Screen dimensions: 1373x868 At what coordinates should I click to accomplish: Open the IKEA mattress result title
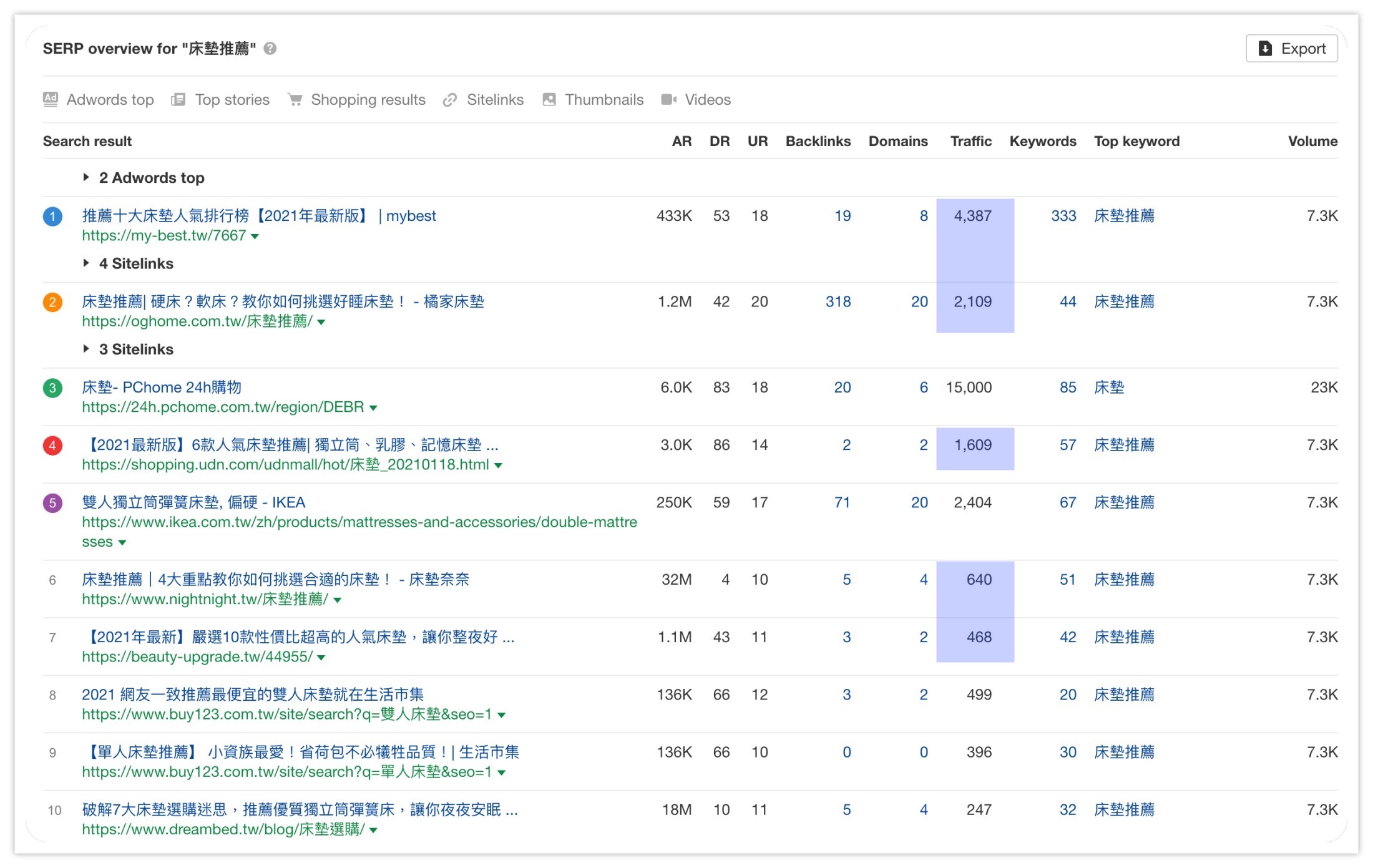click(x=193, y=502)
